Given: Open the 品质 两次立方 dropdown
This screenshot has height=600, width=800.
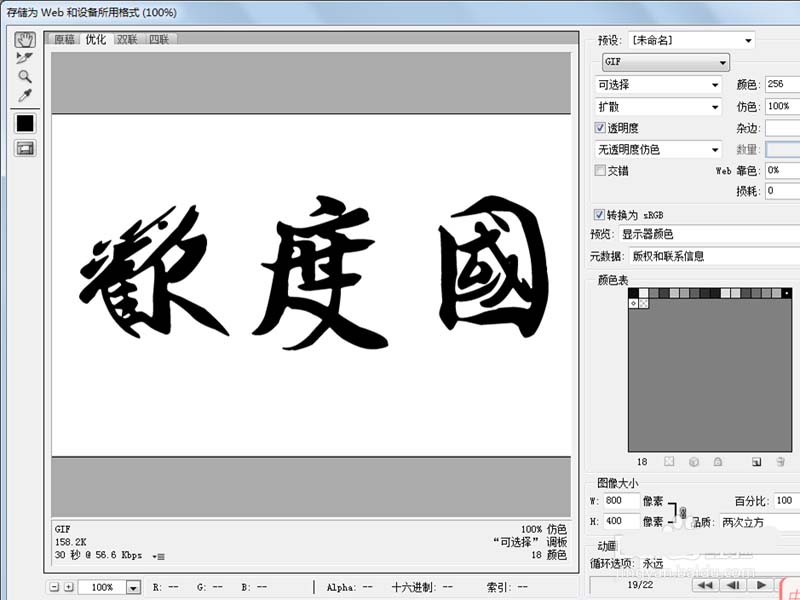Looking at the screenshot, I should tap(760, 522).
